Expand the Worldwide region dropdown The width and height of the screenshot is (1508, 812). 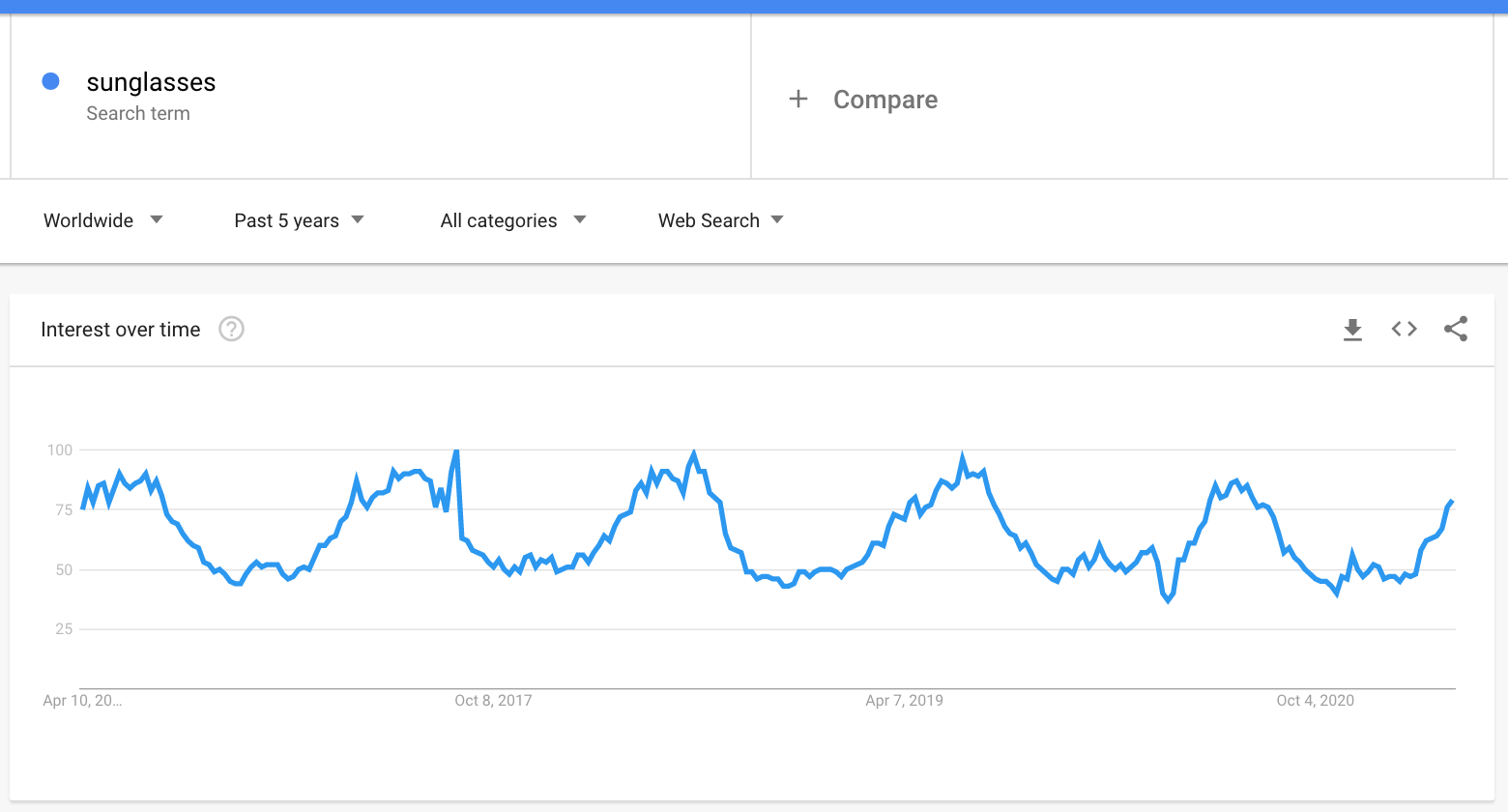coord(103,220)
